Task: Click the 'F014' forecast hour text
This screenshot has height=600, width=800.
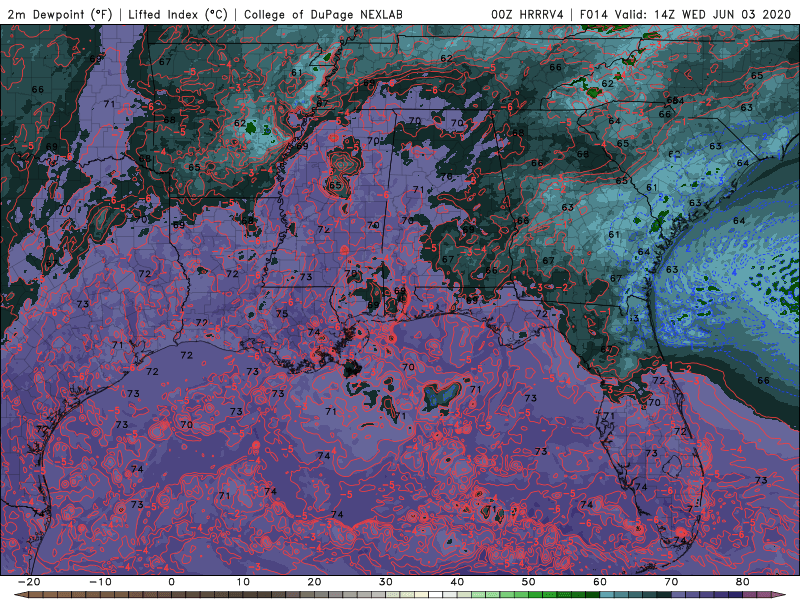Action: [x=594, y=14]
